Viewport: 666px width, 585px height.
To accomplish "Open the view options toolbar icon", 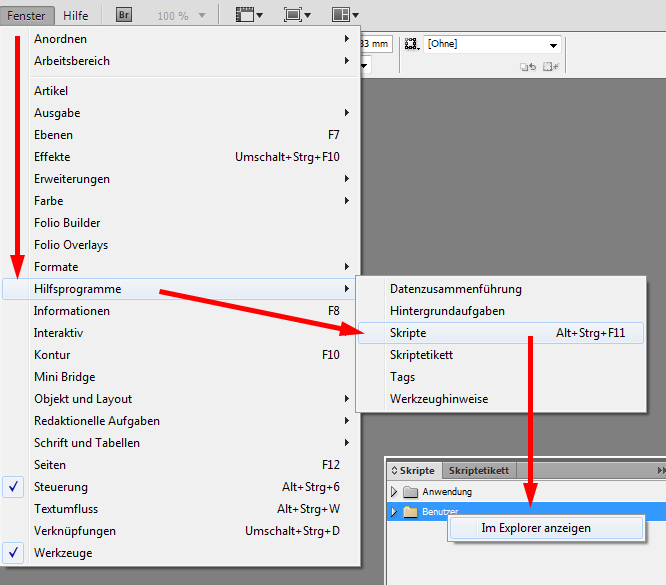I will [x=249, y=15].
